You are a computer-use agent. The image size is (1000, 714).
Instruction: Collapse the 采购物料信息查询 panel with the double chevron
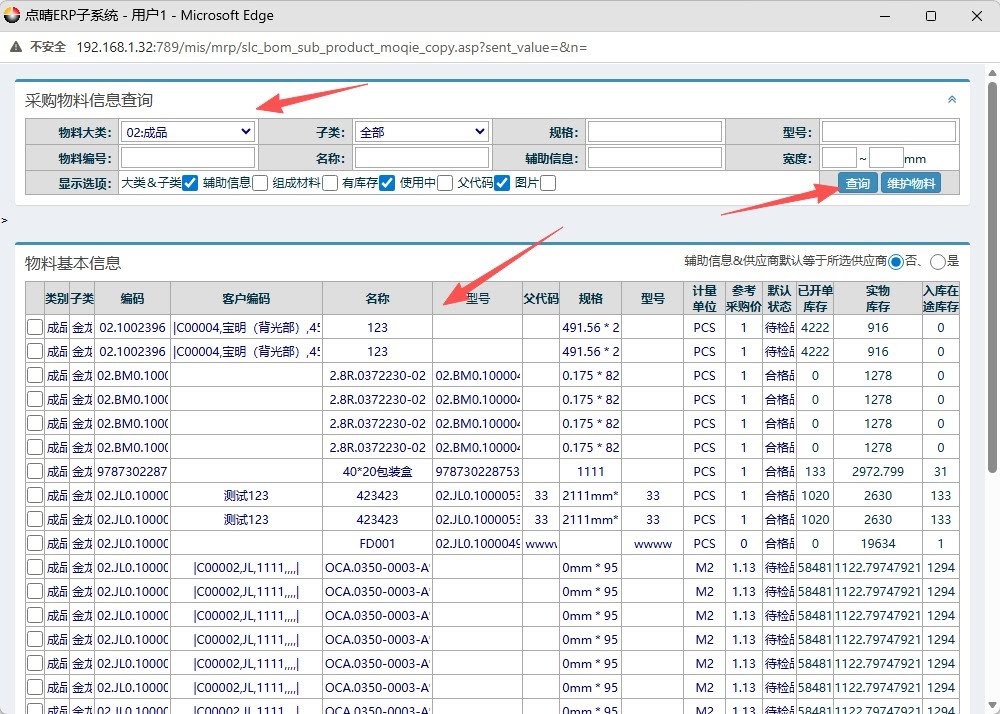tap(952, 99)
